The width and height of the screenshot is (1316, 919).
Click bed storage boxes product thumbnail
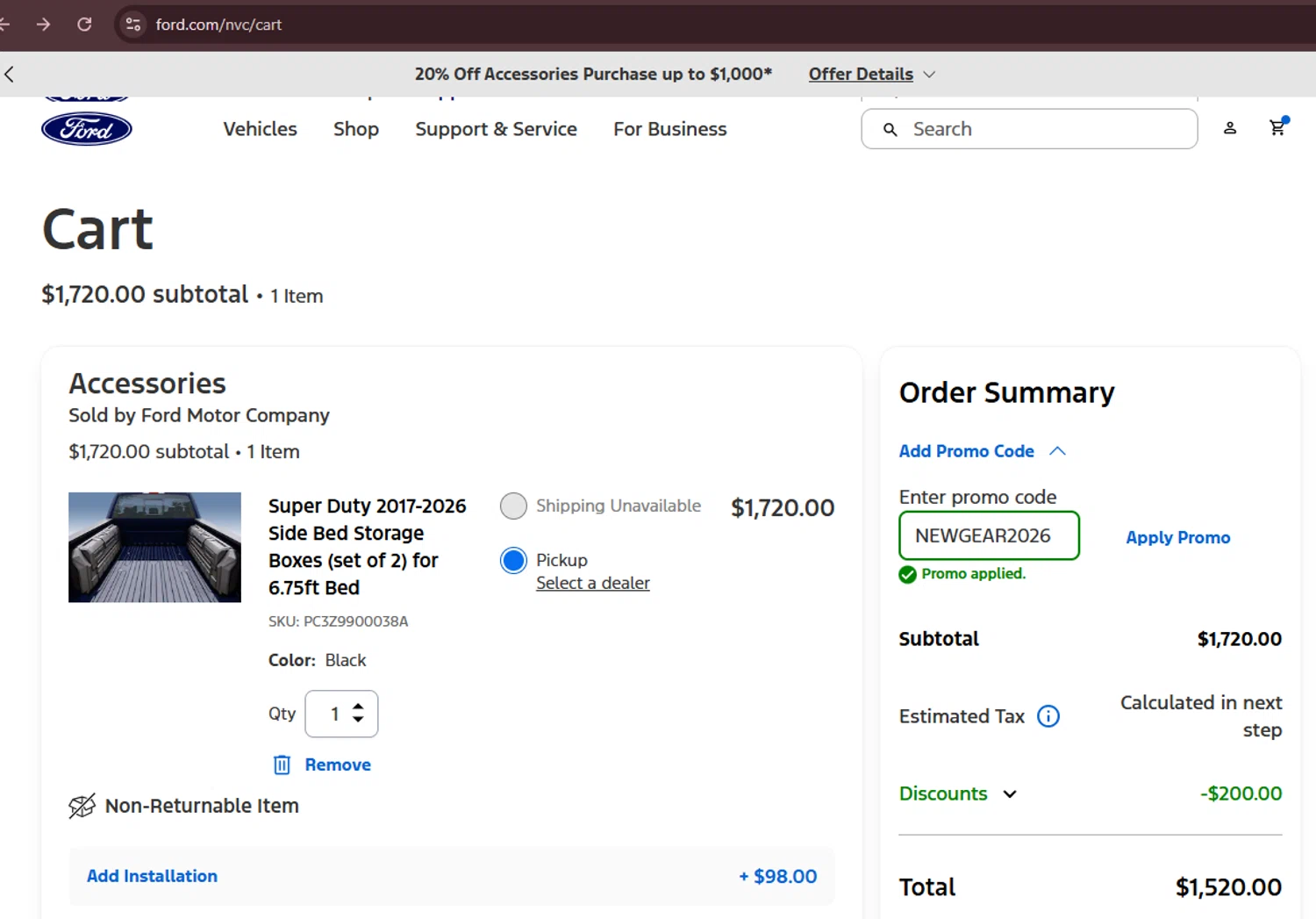click(x=154, y=547)
